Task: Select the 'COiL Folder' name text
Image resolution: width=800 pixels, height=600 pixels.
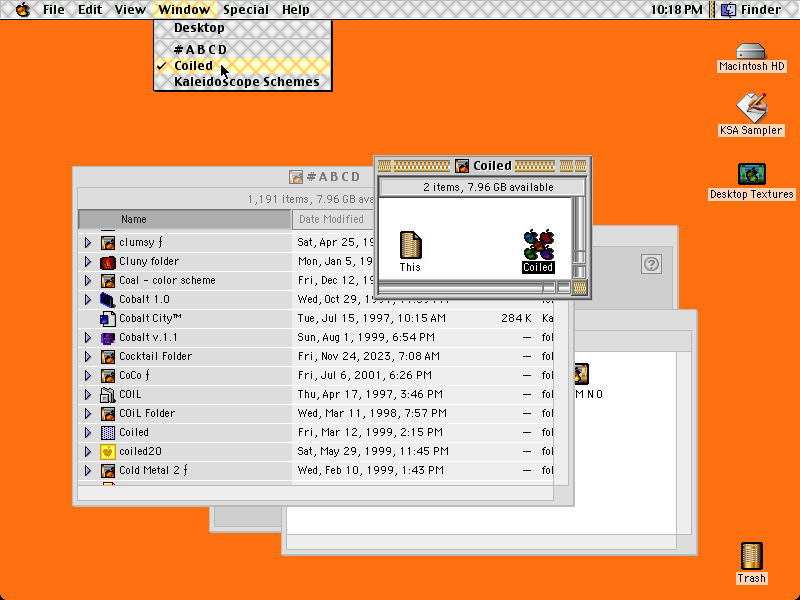Action: click(147, 413)
